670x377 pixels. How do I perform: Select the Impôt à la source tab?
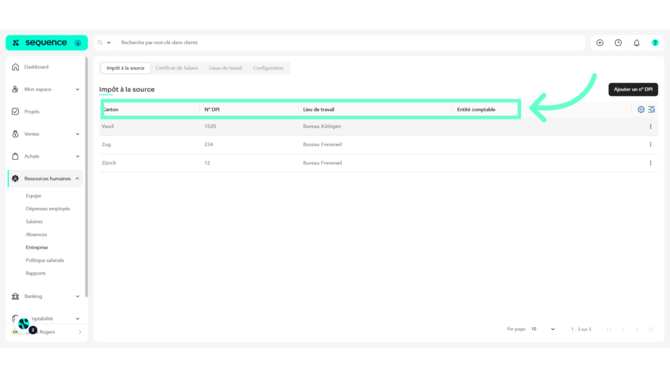126,68
